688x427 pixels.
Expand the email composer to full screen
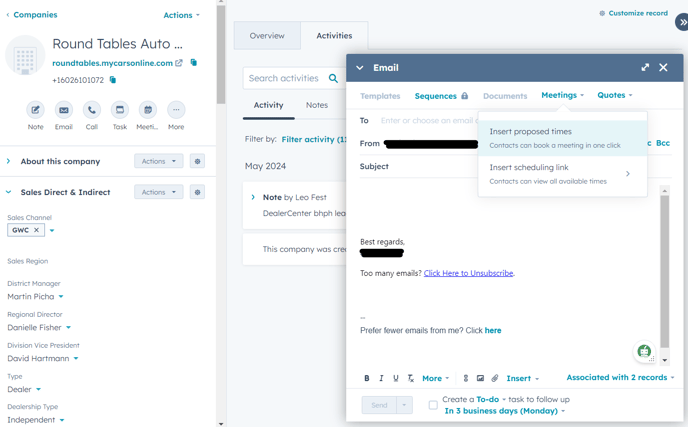point(645,68)
